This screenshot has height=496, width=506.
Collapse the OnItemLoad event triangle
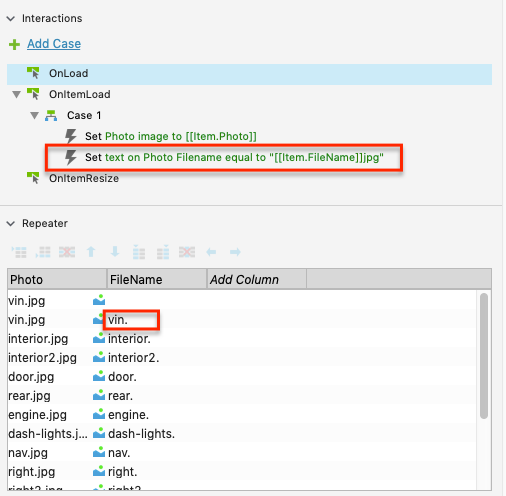pos(16,95)
